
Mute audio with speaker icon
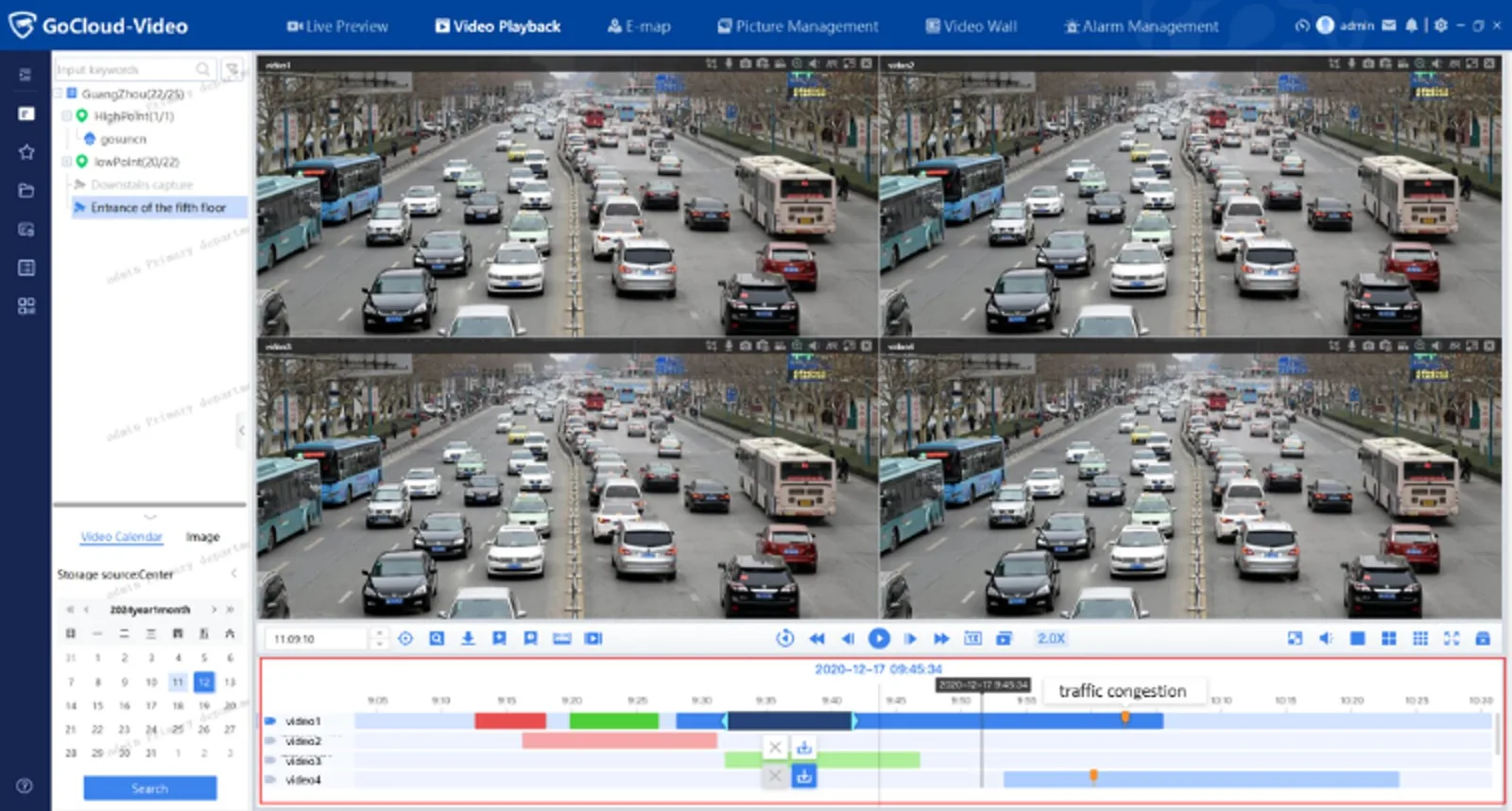[x=1326, y=639]
